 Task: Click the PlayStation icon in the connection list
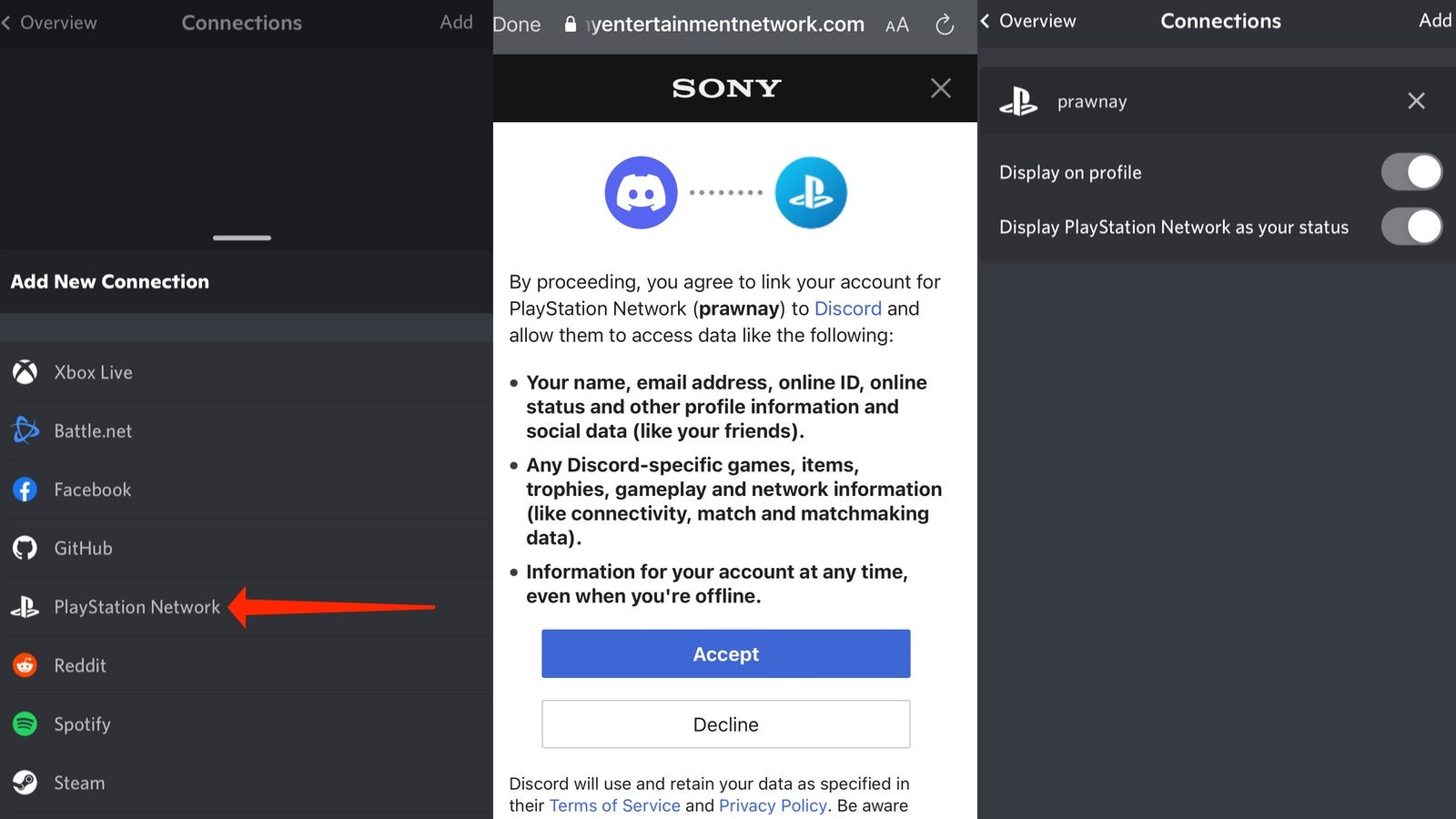(25, 607)
